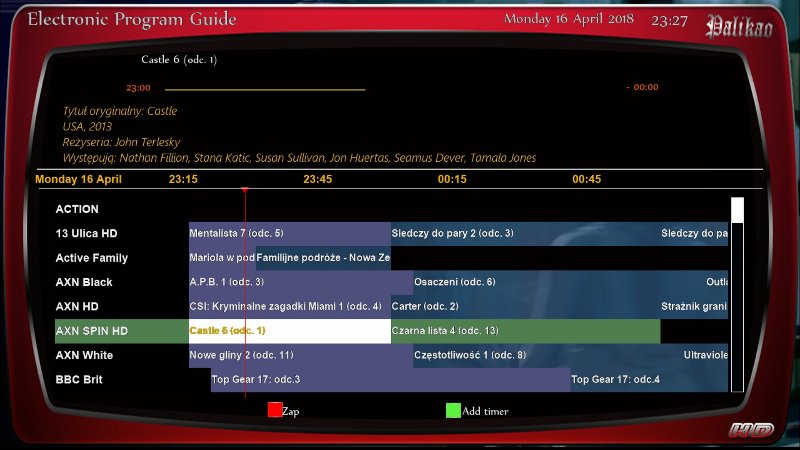Click the 00:45 timeline label

[587, 179]
